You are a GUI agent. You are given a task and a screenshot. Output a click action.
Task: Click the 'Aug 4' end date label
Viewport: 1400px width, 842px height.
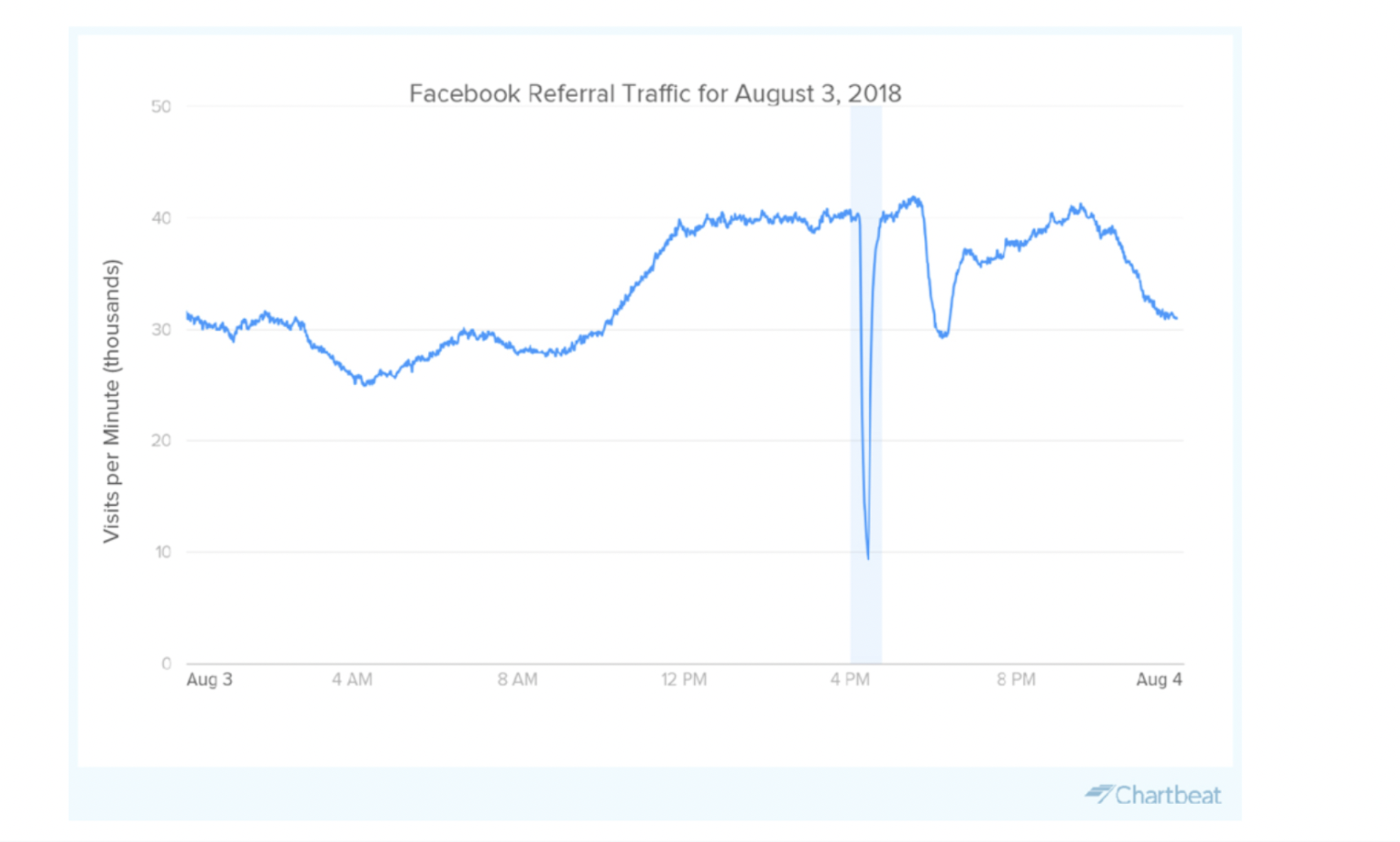(x=1159, y=680)
